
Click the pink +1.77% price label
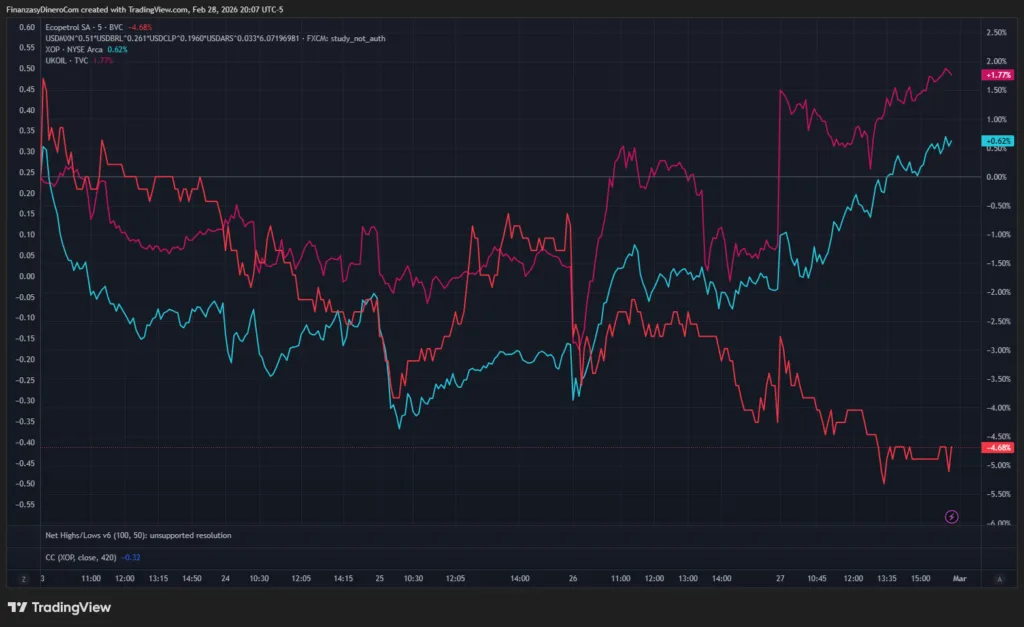tap(997, 75)
